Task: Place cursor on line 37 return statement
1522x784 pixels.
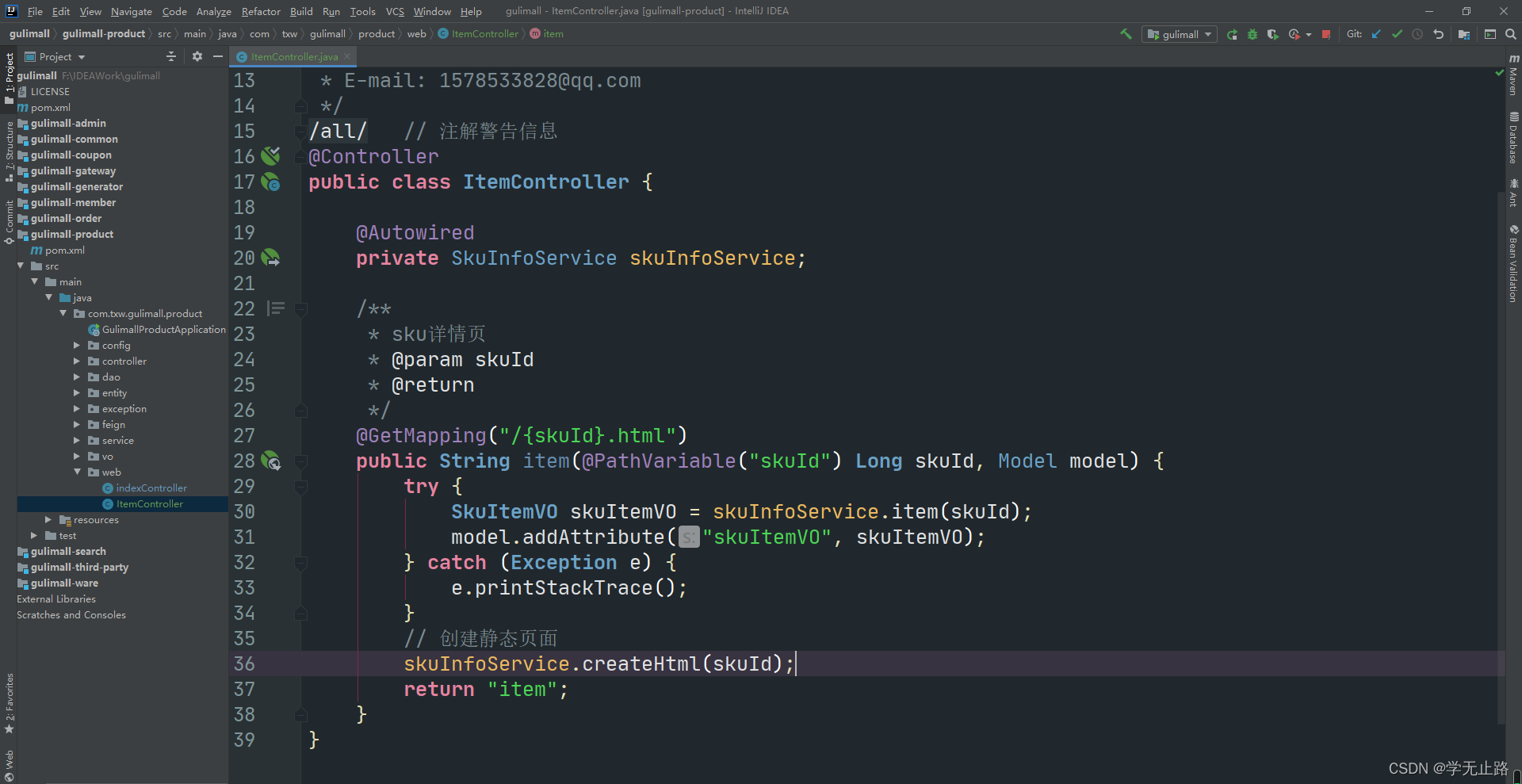Action: tap(486, 690)
